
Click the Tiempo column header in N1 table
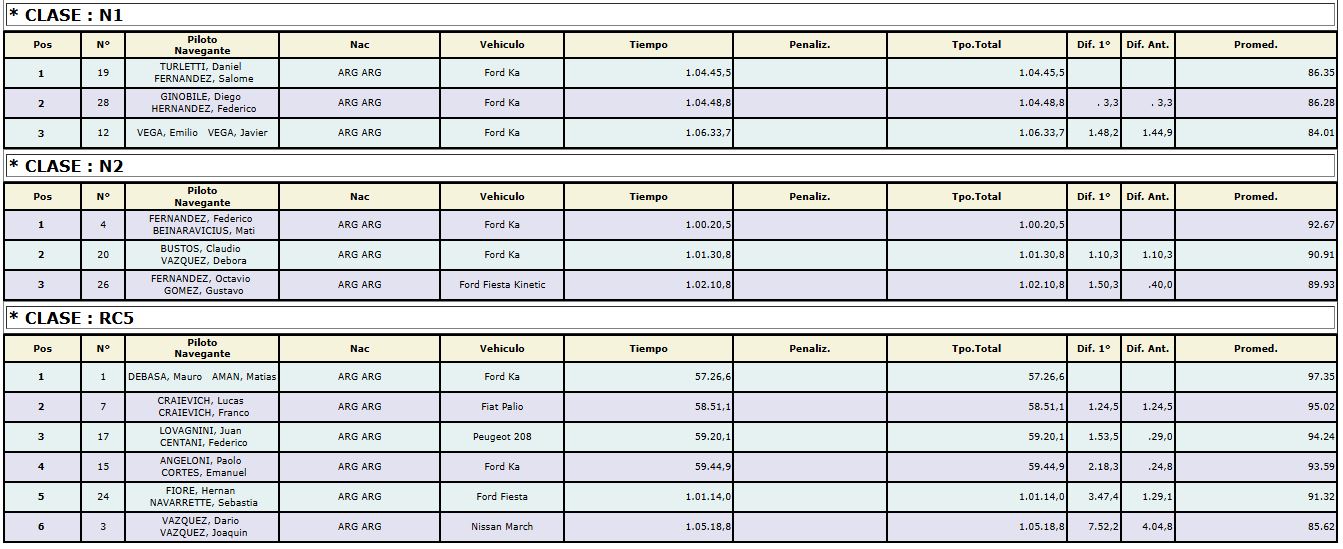[x=649, y=45]
